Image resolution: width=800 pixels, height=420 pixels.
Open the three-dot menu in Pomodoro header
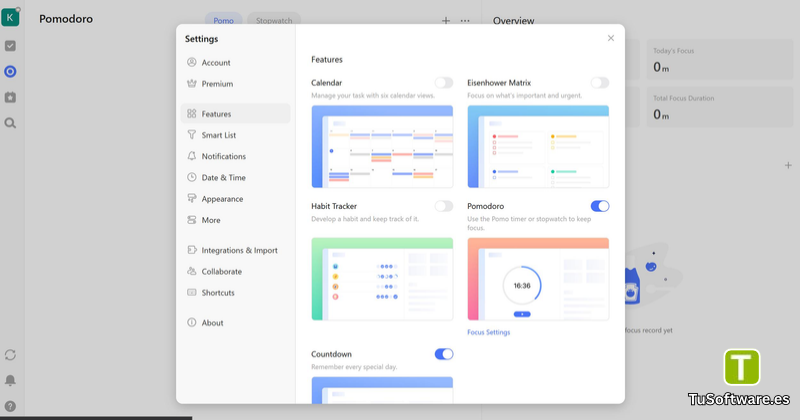point(465,20)
